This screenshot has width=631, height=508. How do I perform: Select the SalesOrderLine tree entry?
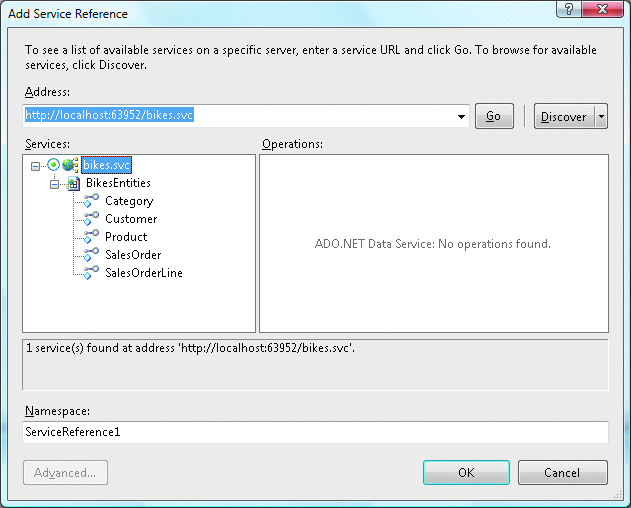coord(144,273)
